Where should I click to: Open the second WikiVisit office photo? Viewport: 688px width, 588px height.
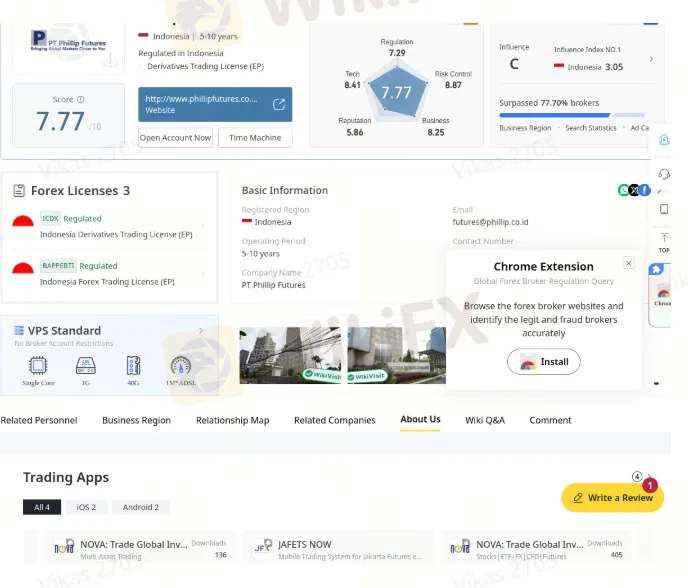(397, 355)
